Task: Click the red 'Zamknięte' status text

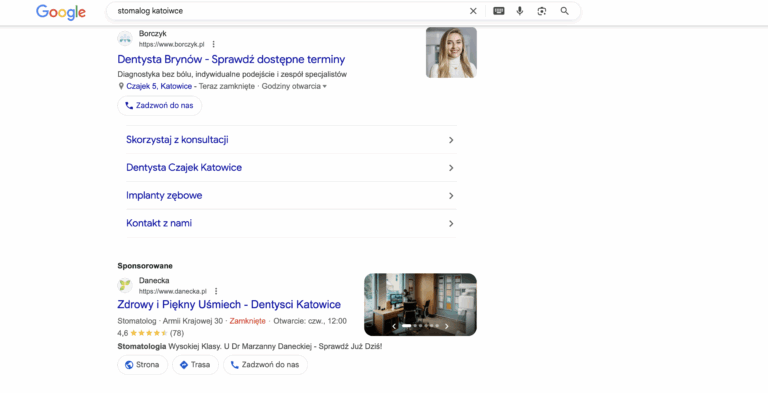Action: (x=247, y=321)
